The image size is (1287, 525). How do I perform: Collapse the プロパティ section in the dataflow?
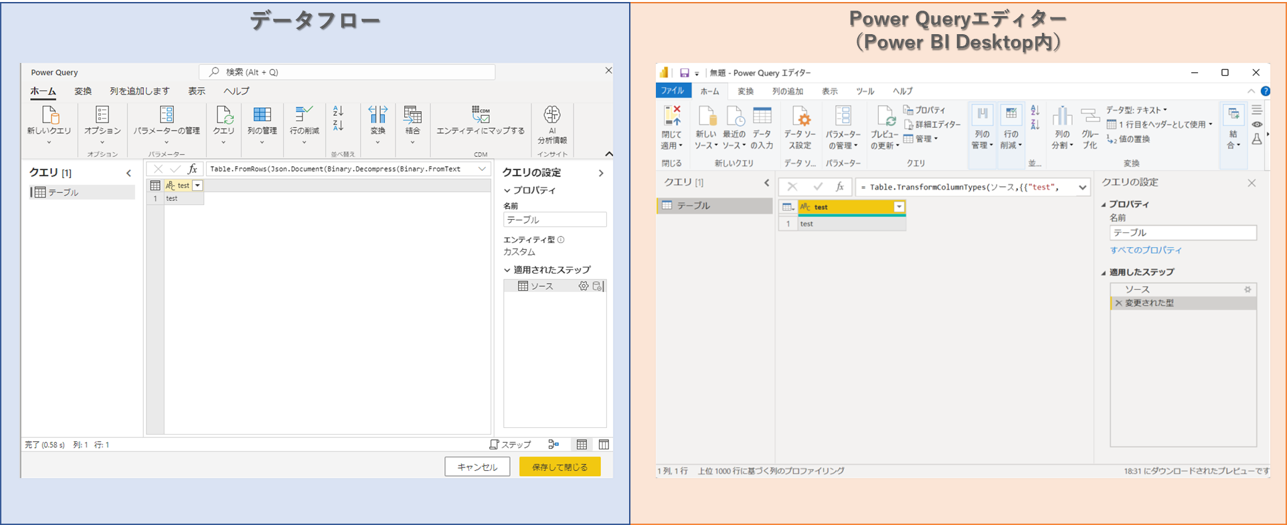[507, 190]
